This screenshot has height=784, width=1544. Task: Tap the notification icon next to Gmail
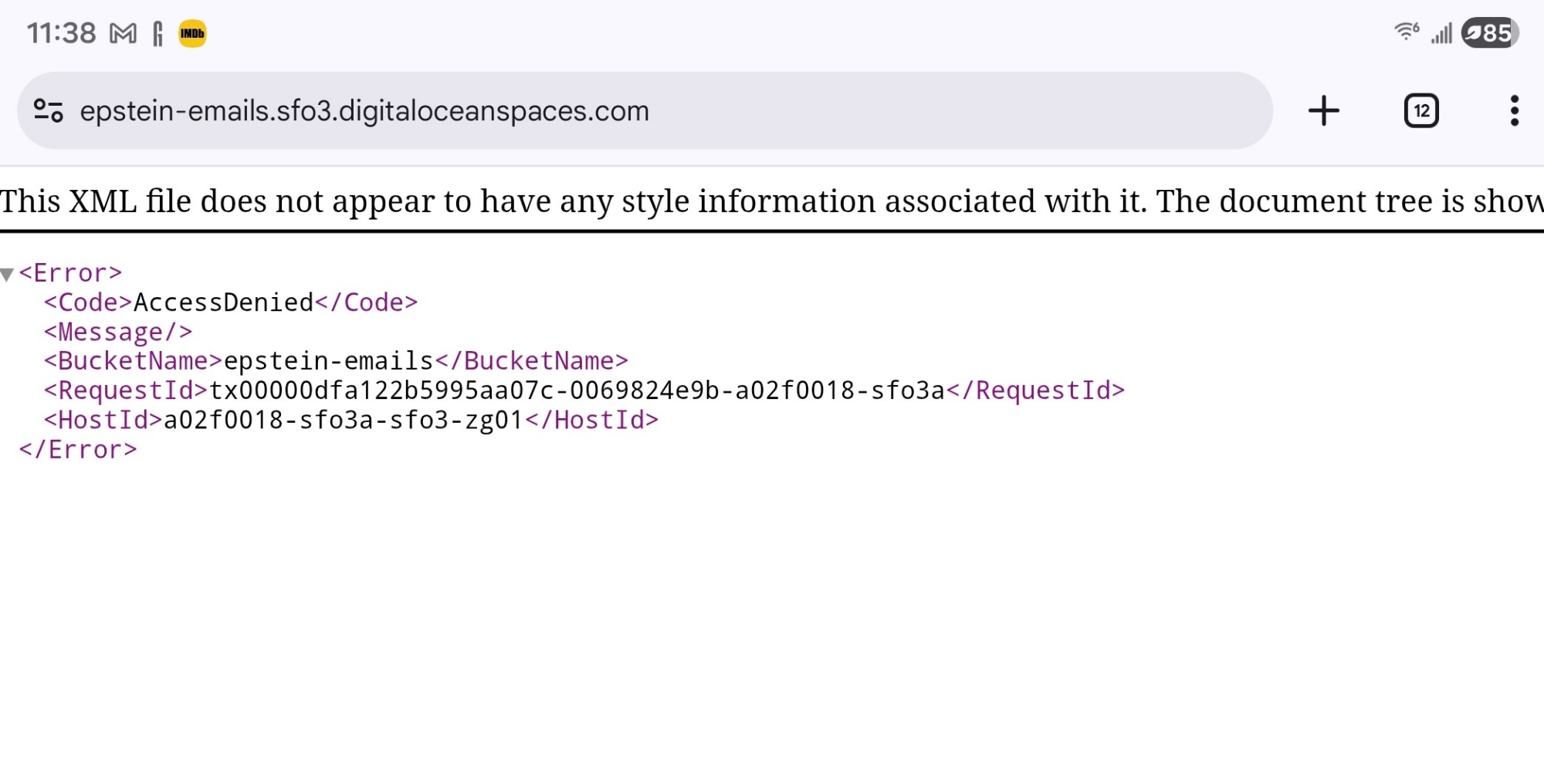(157, 34)
